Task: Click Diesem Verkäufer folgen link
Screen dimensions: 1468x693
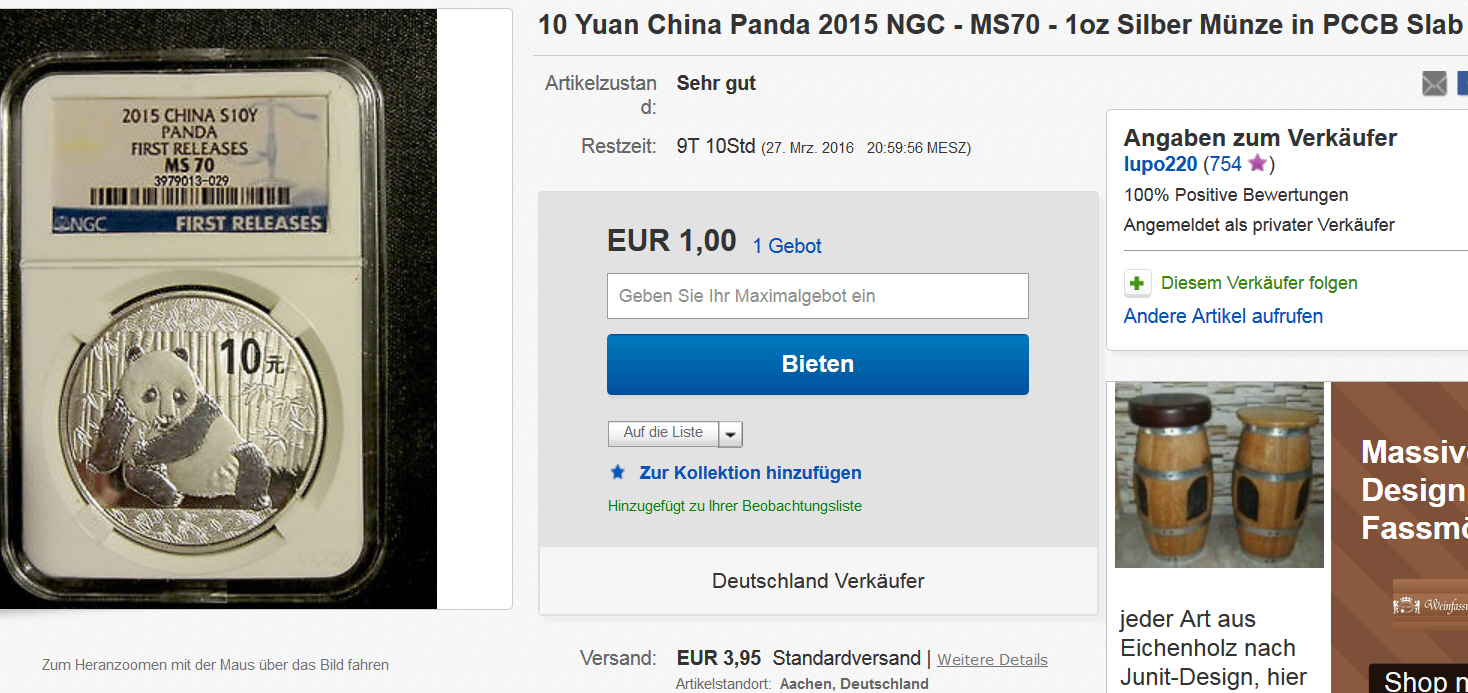Action: click(1259, 283)
